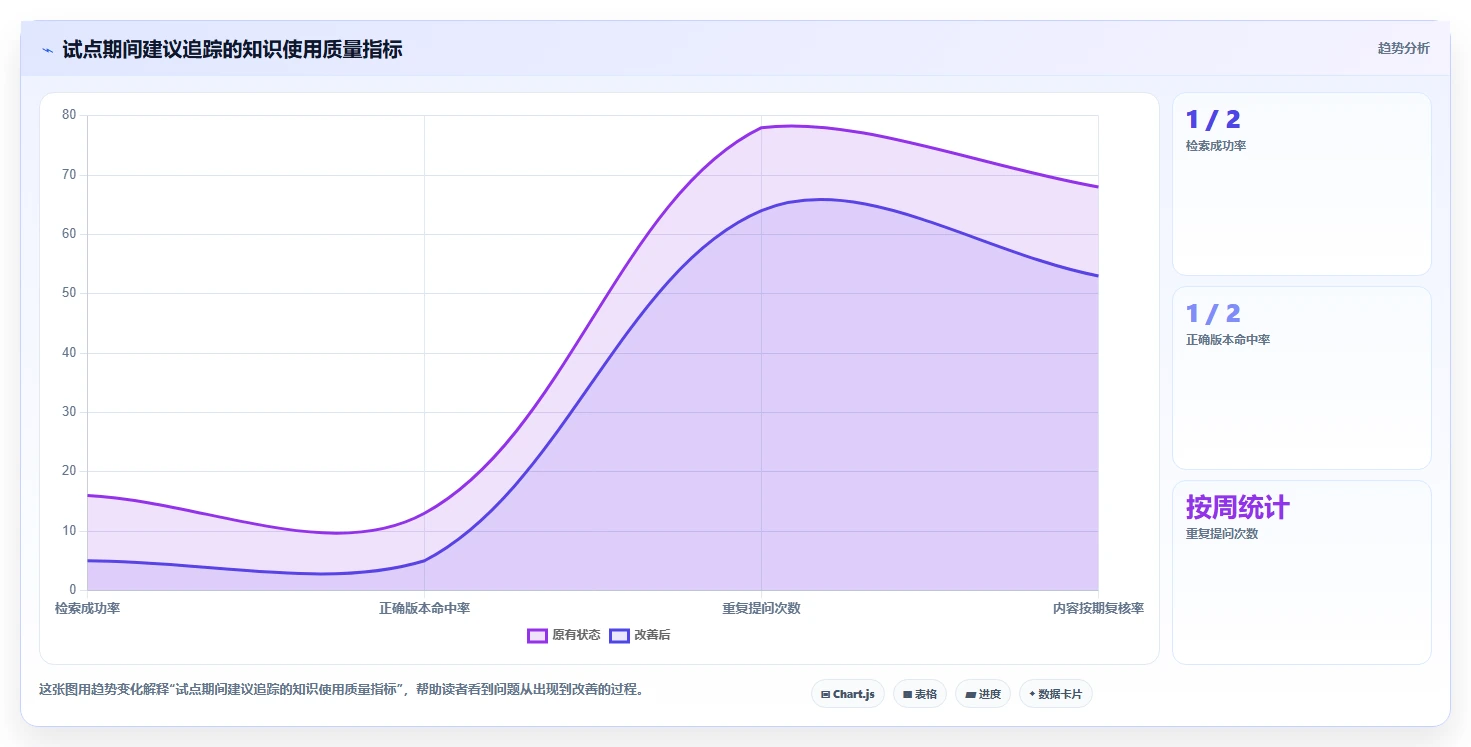Toggle the 原有状态 legend series

pos(564,635)
